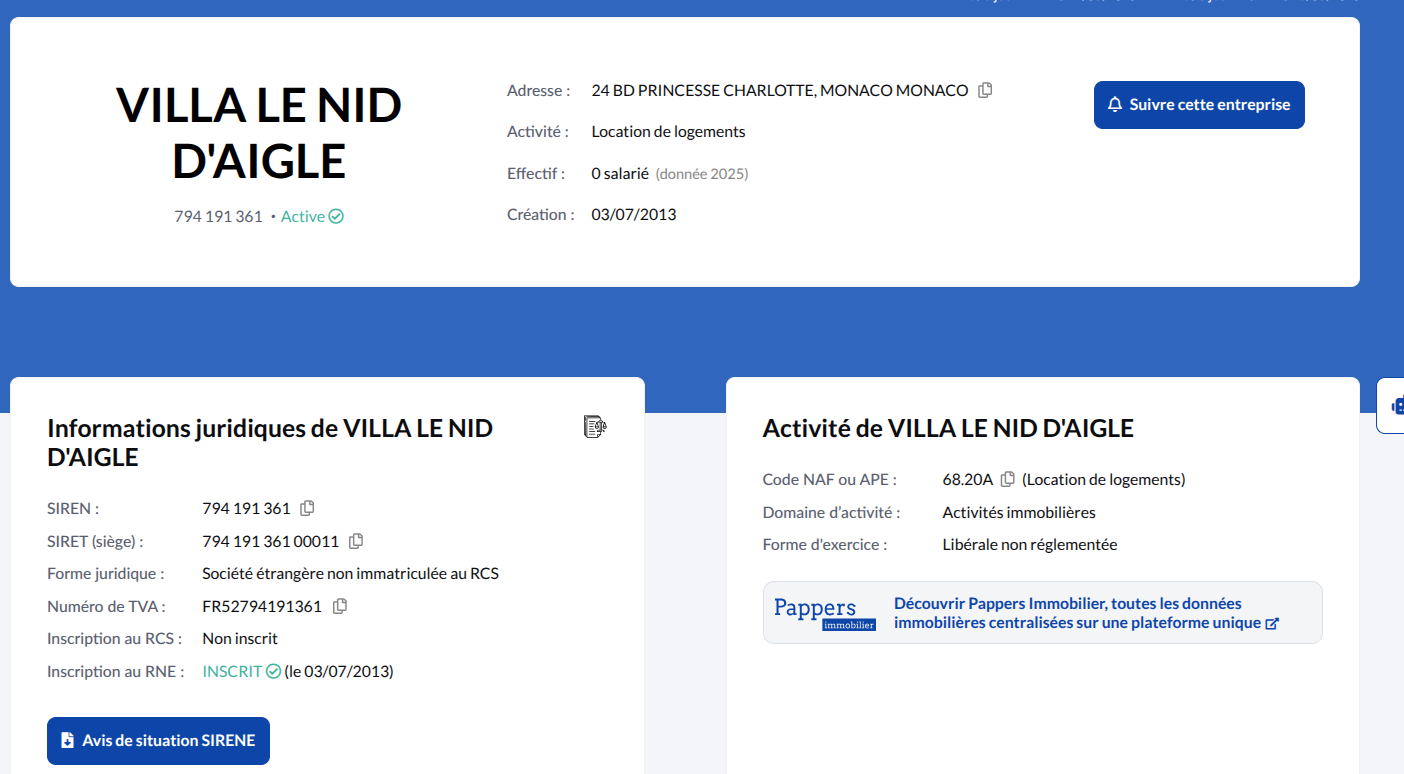The image size is (1404, 774).
Task: Copy the Numéro de TVA
Action: (x=339, y=606)
